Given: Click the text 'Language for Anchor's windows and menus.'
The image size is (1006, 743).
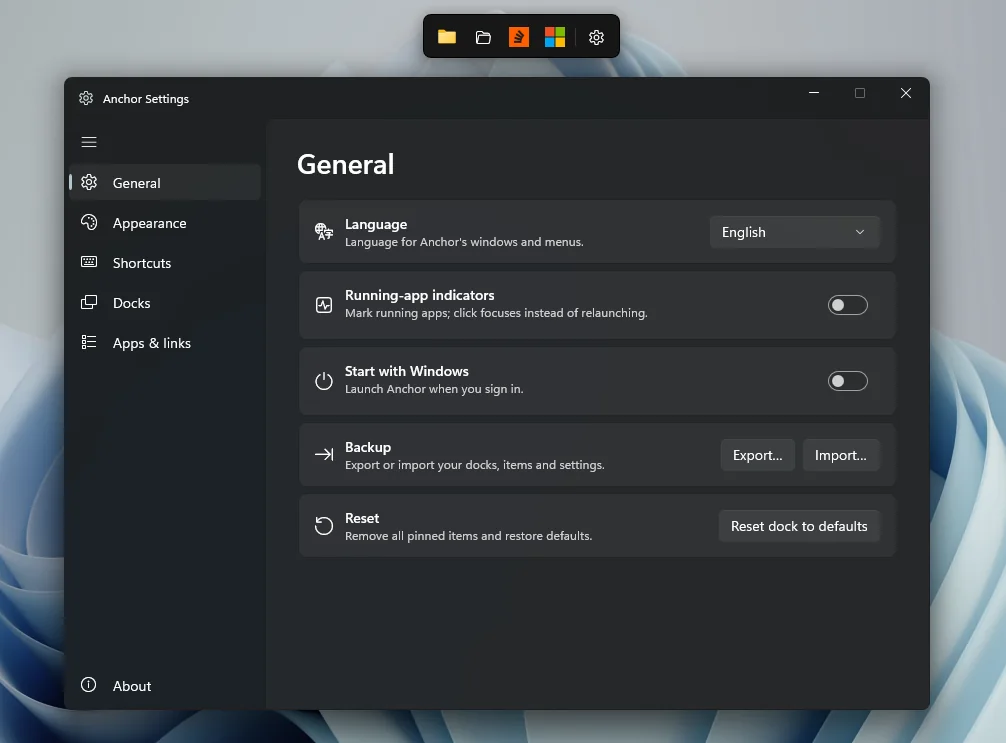Looking at the screenshot, I should [x=465, y=242].
